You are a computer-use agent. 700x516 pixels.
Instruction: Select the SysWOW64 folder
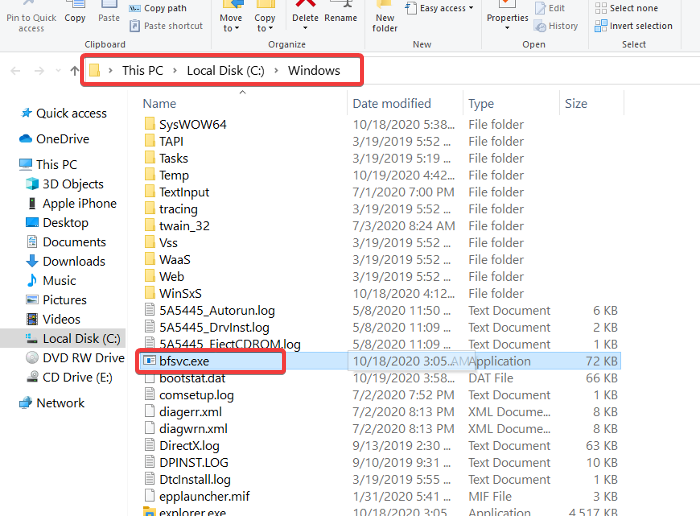(x=185, y=125)
